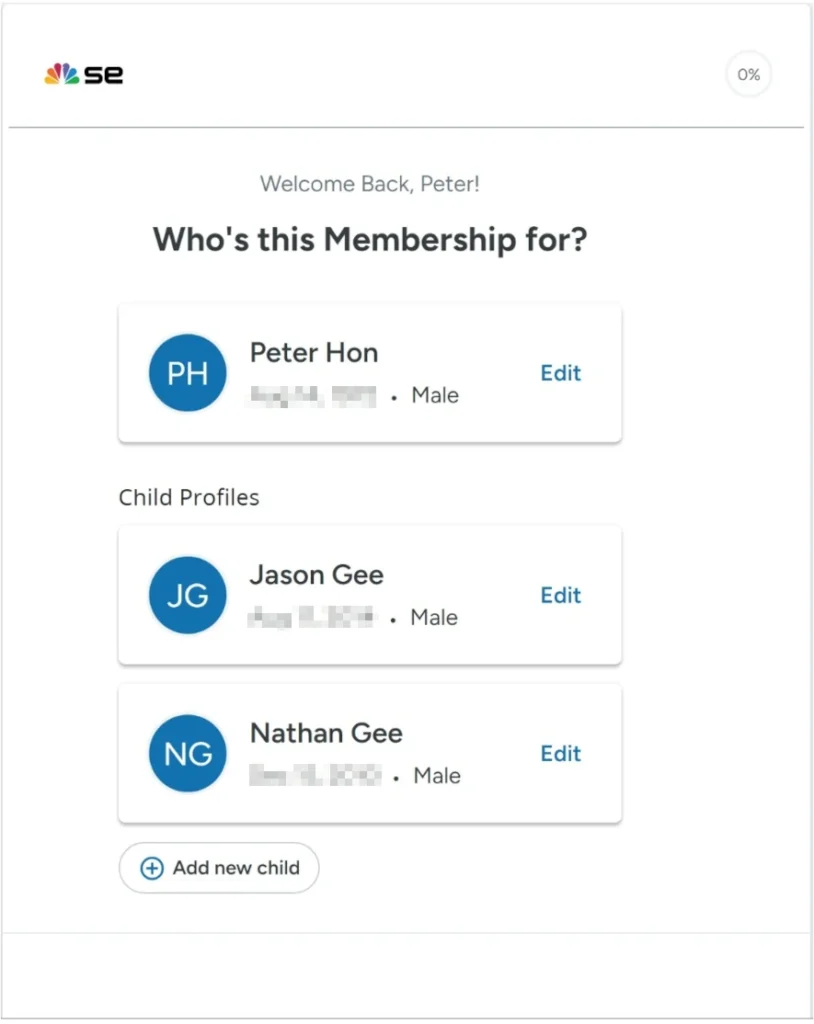Viewport: 814px width, 1024px height.
Task: Click the Male label on Peter's card
Action: pyautogui.click(x=435, y=396)
